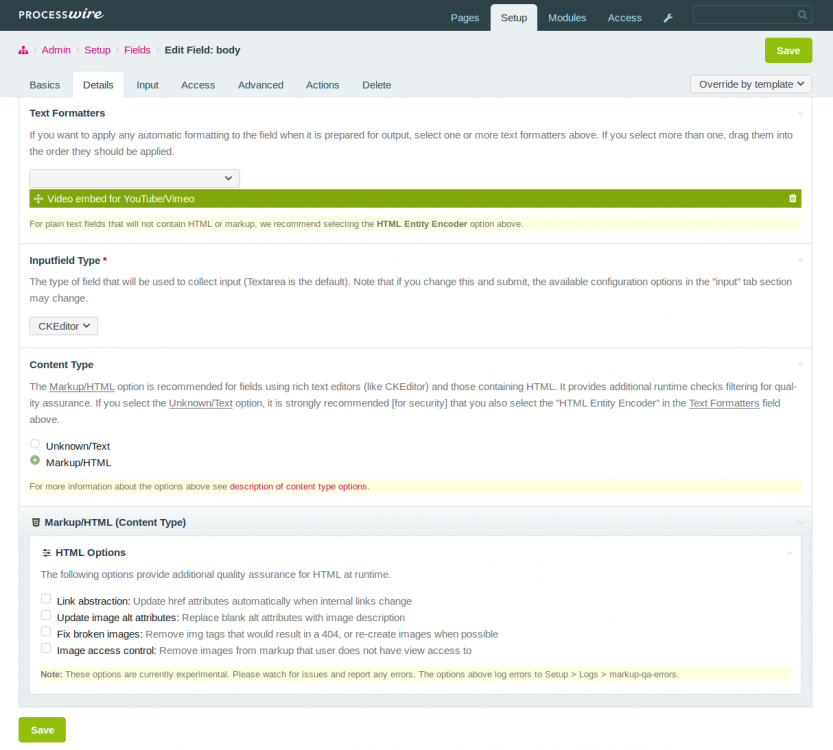Click the sliders icon next to HTML Options
This screenshot has height=750, width=833.
(x=46, y=552)
